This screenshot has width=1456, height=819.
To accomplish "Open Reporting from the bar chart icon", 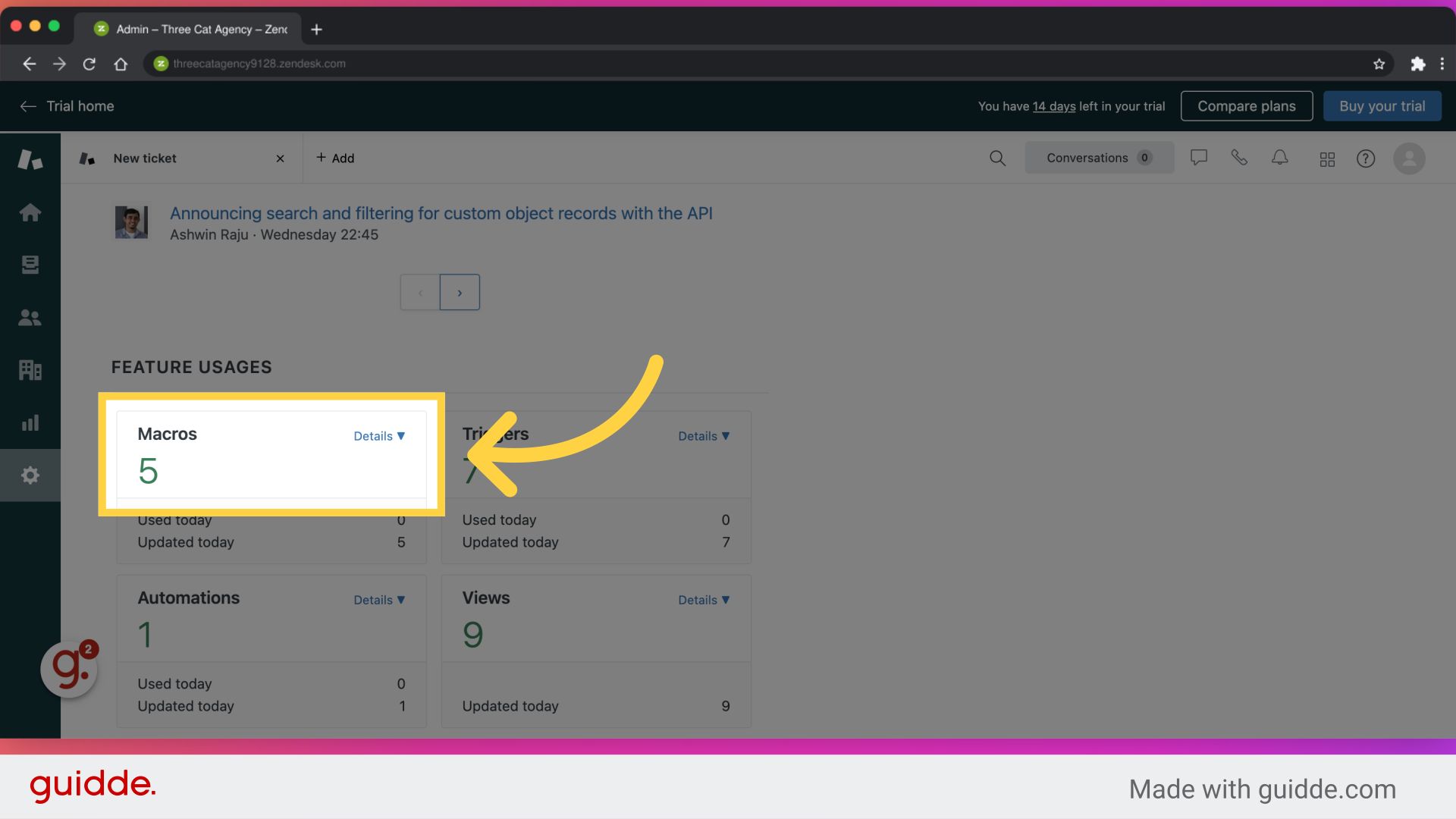I will (x=30, y=422).
